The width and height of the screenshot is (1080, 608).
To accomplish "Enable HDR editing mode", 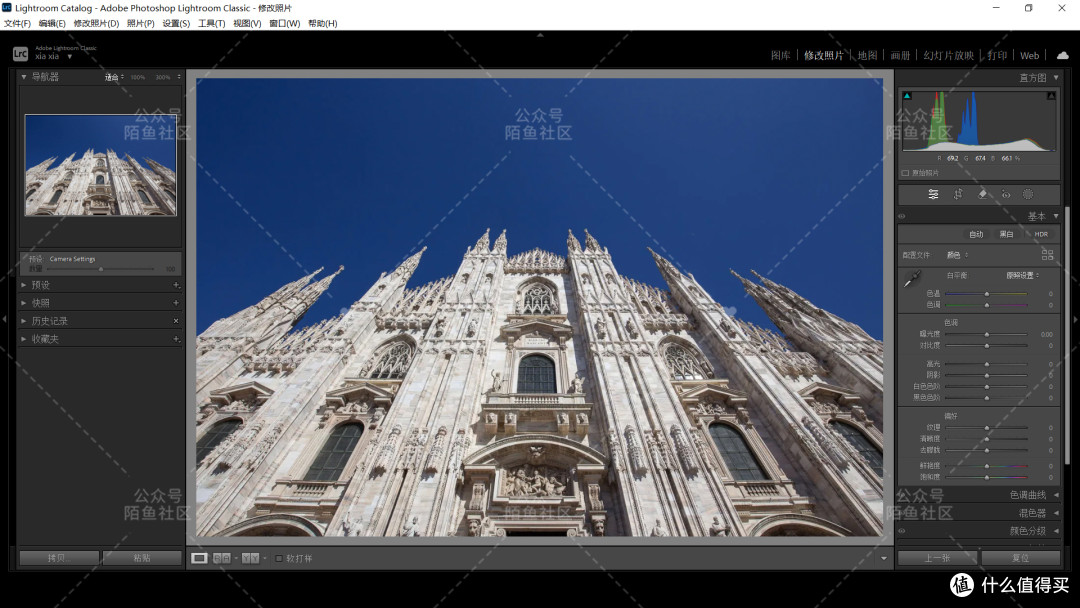I will (x=1041, y=234).
